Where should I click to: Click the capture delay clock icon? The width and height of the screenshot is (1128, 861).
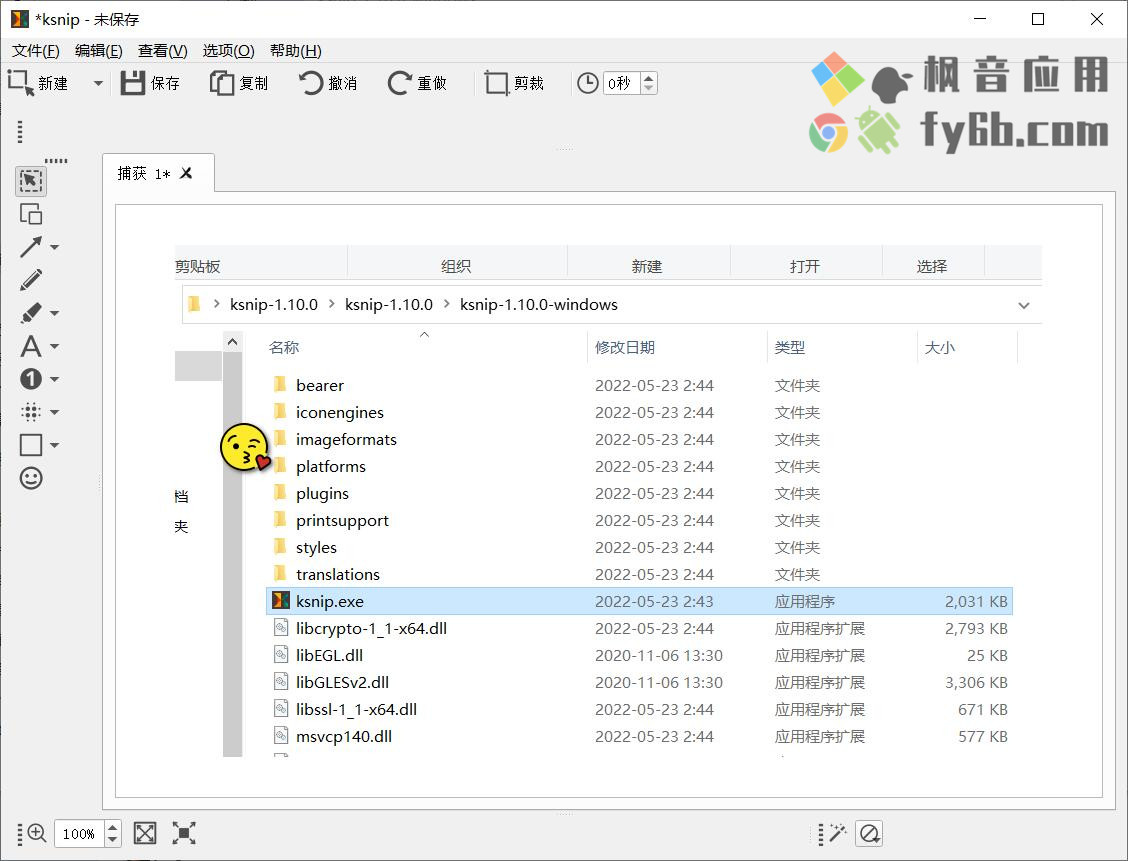pos(588,83)
